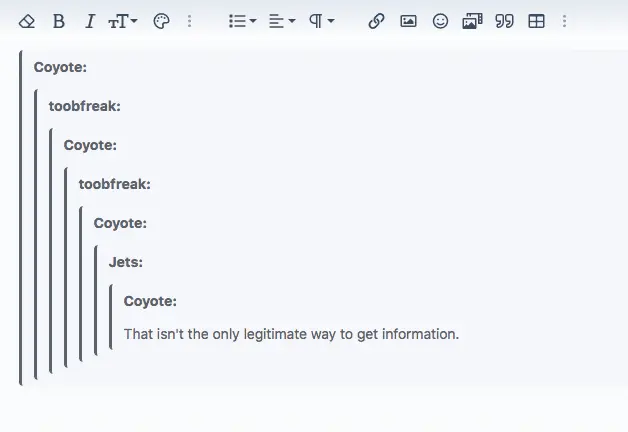Click the third-level 'Coyote:' quote header below first toobfreak
Image resolution: width=628 pixels, height=432 pixels.
click(90, 145)
